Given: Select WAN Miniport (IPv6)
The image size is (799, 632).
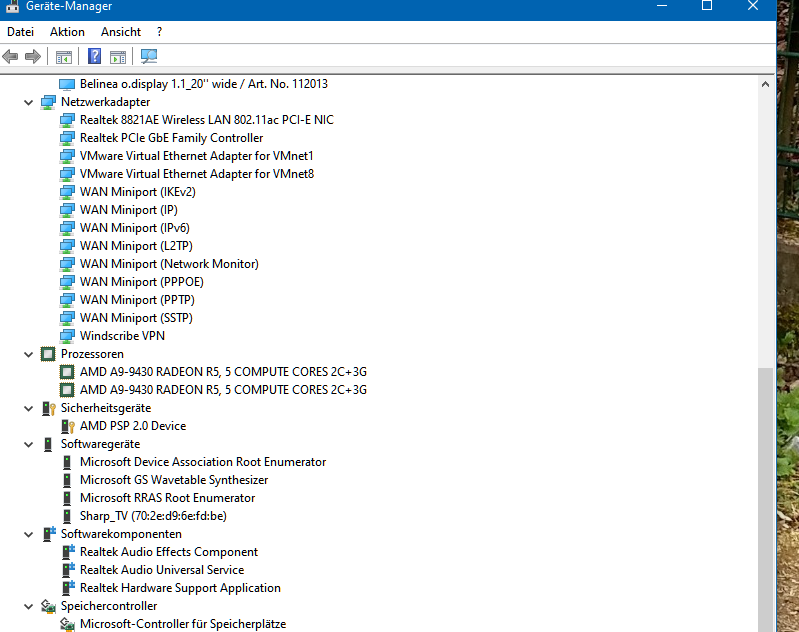Looking at the screenshot, I should point(135,228).
